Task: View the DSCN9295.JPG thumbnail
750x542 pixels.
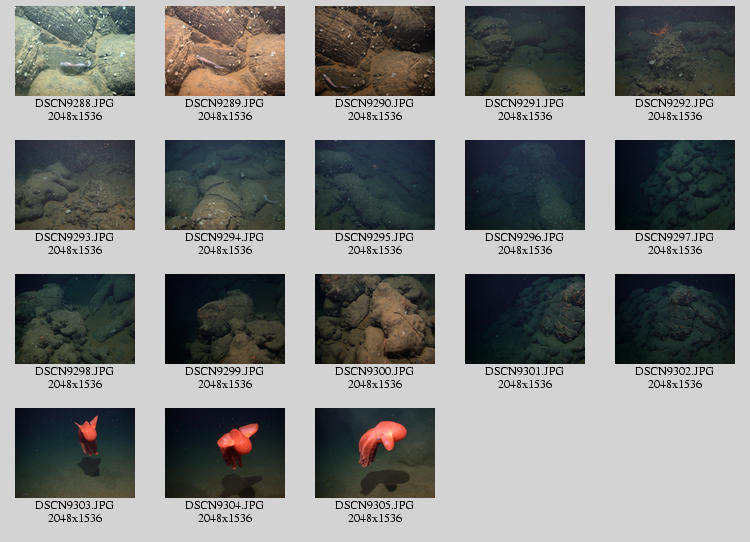Action: point(375,185)
